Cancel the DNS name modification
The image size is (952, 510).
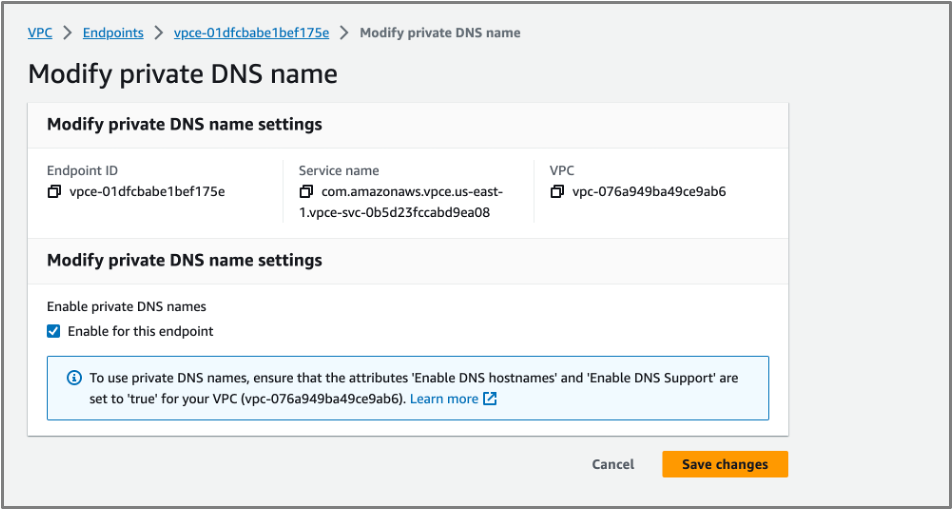[613, 464]
